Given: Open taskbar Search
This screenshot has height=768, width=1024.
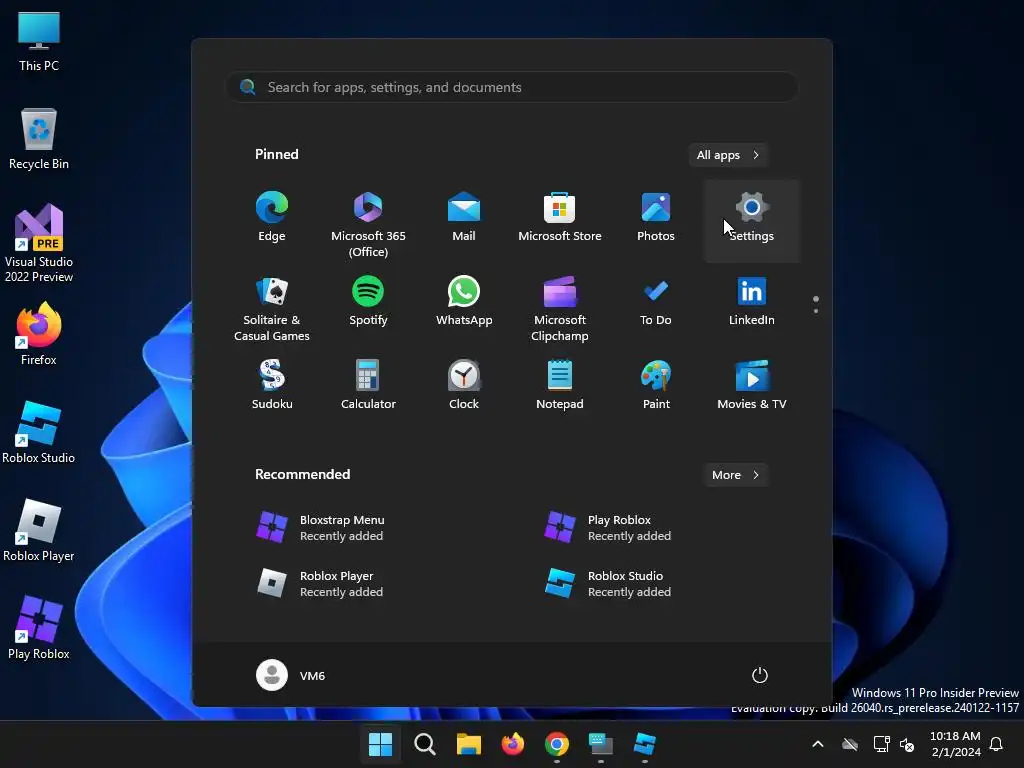Looking at the screenshot, I should [x=424, y=744].
